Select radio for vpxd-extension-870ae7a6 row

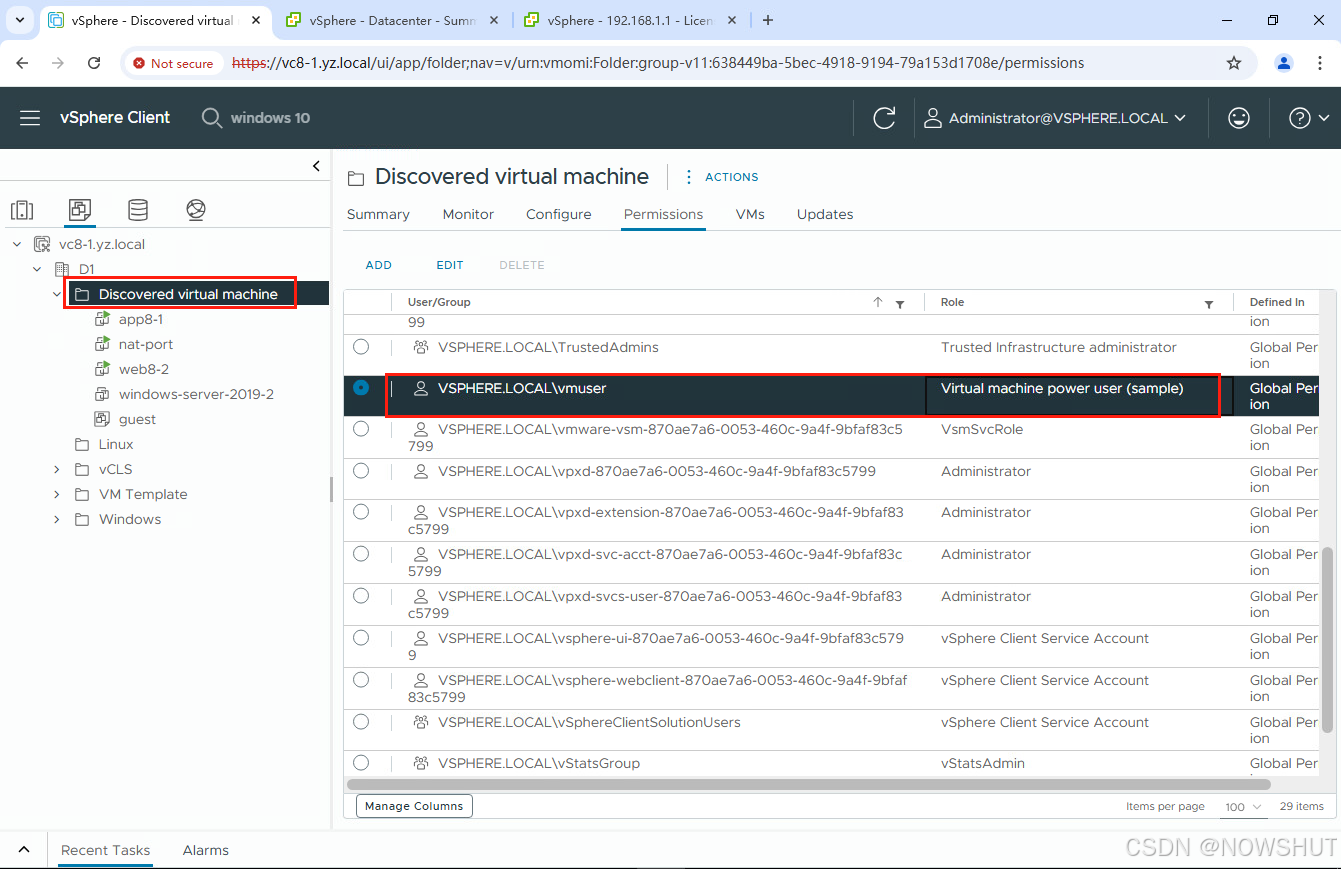[x=361, y=511]
